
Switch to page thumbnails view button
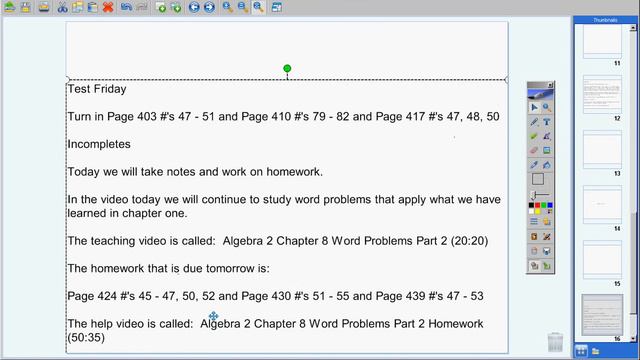[581, 351]
